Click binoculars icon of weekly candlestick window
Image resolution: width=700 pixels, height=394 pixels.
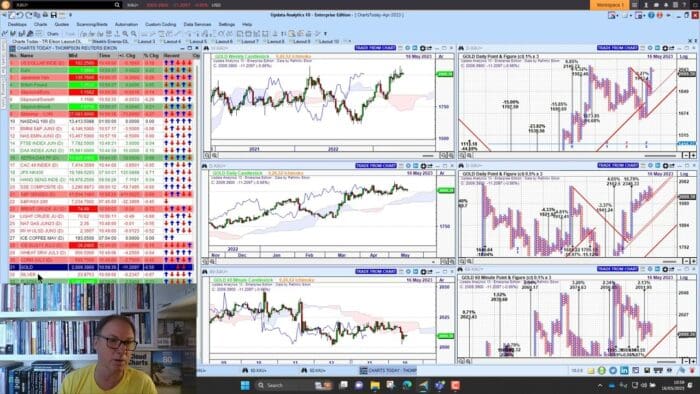tap(206, 48)
